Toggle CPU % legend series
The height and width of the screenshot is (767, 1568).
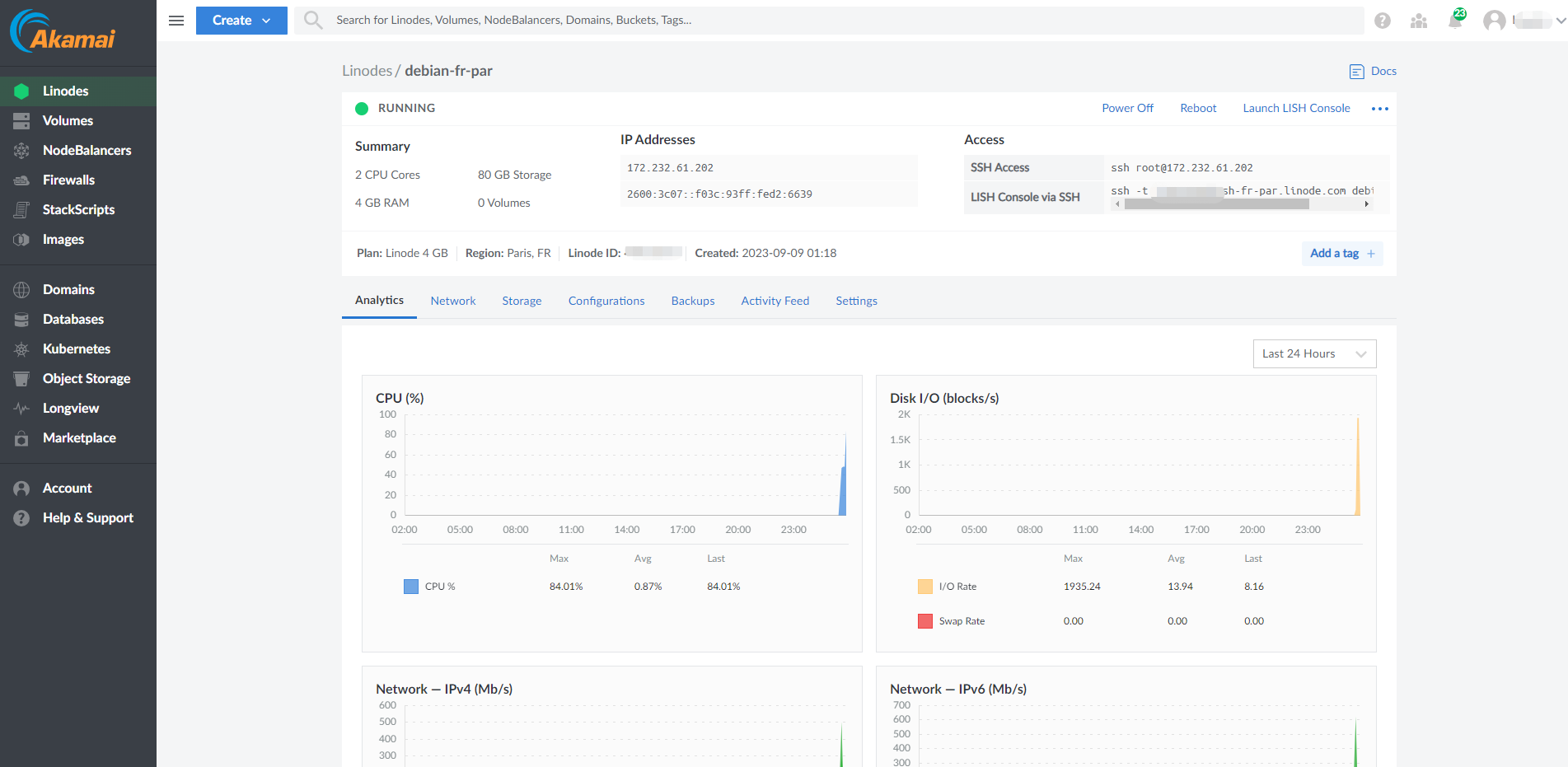[428, 587]
